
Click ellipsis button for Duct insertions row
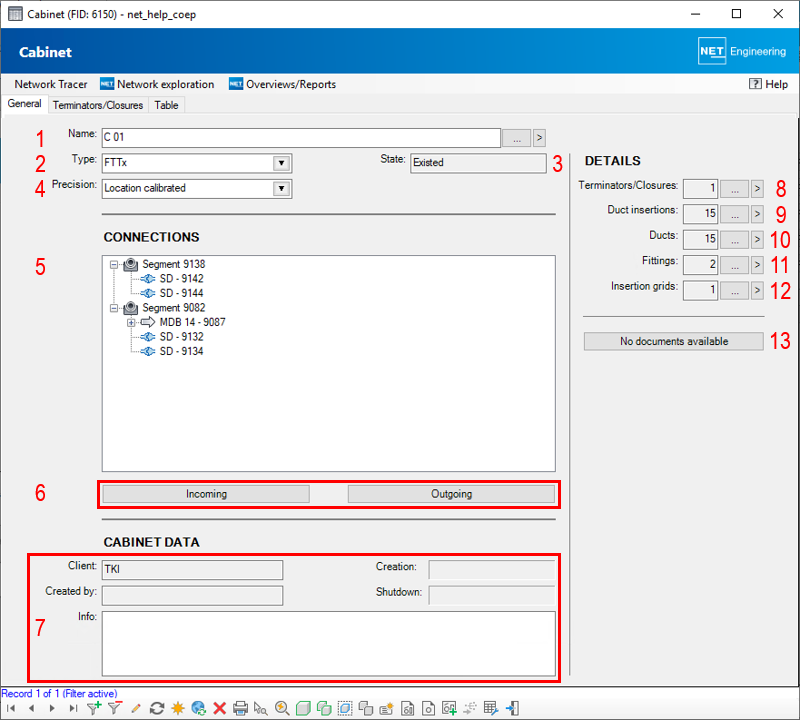pyautogui.click(x=734, y=214)
